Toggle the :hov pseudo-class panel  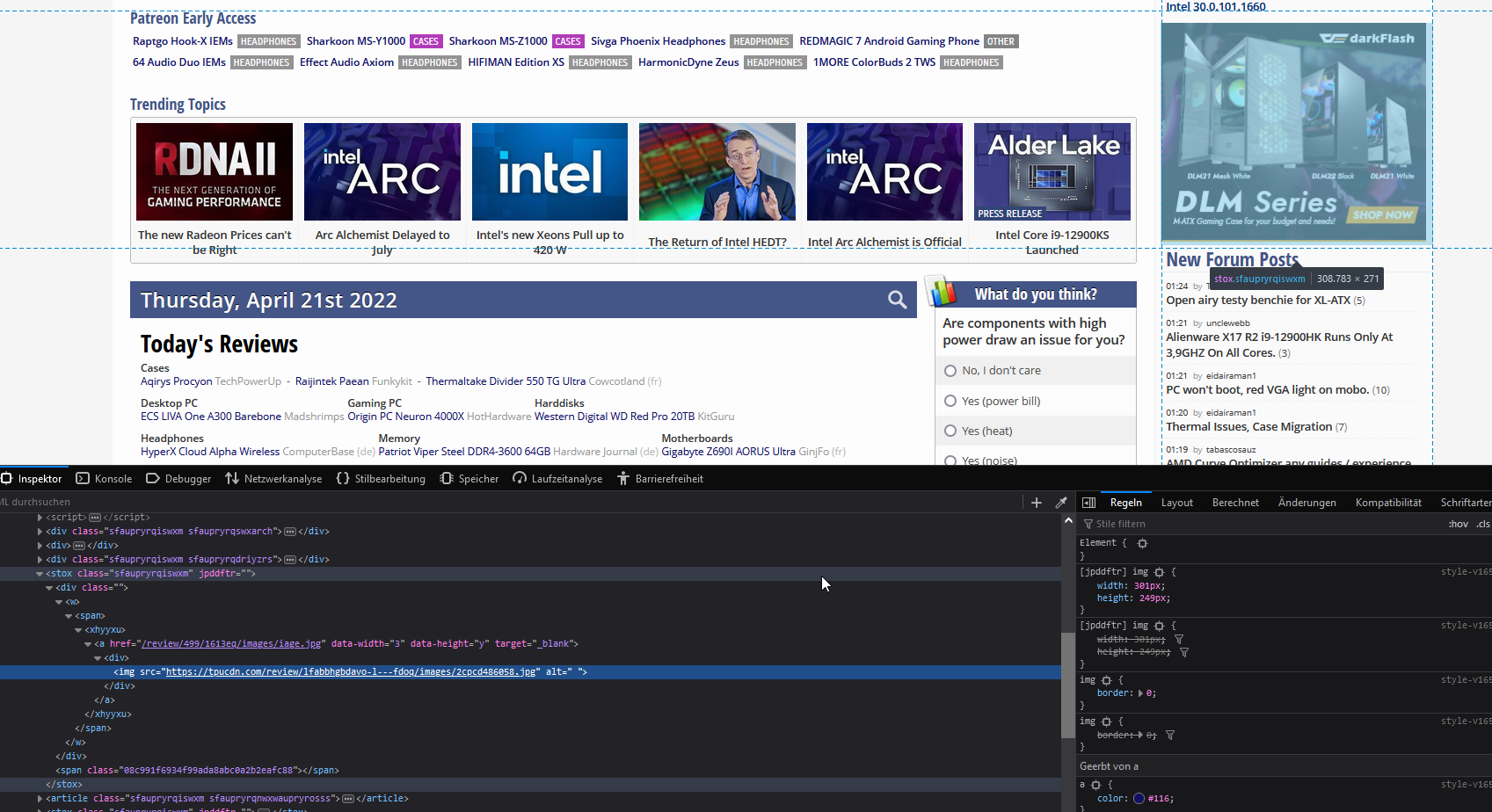click(1459, 524)
